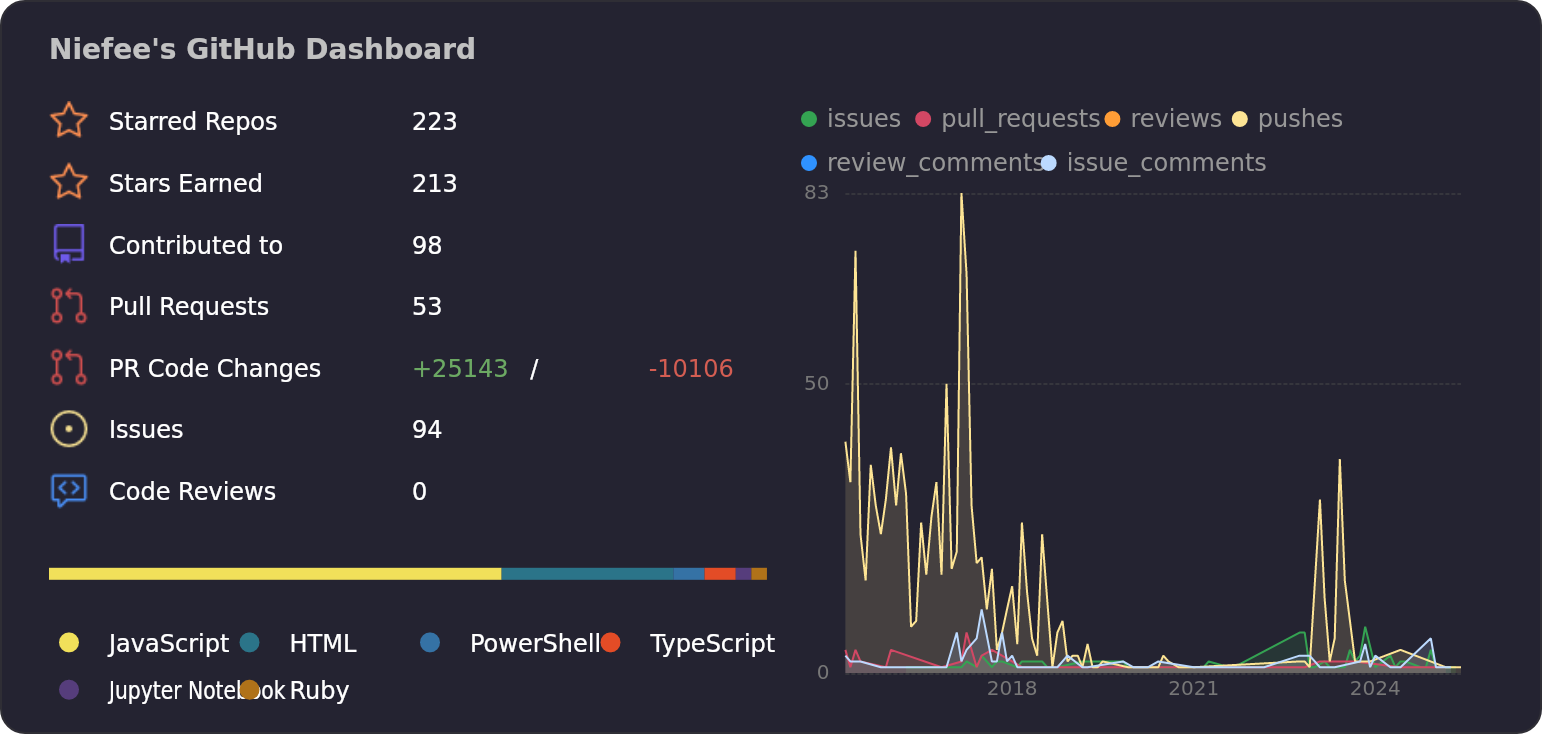Click the Issues label
This screenshot has width=1542, height=734.
(x=146, y=430)
